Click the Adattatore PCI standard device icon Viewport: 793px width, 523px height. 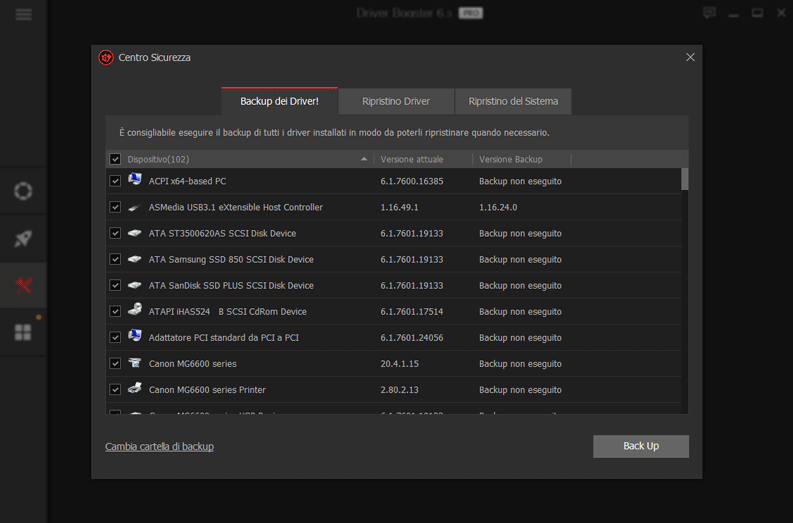tap(135, 336)
